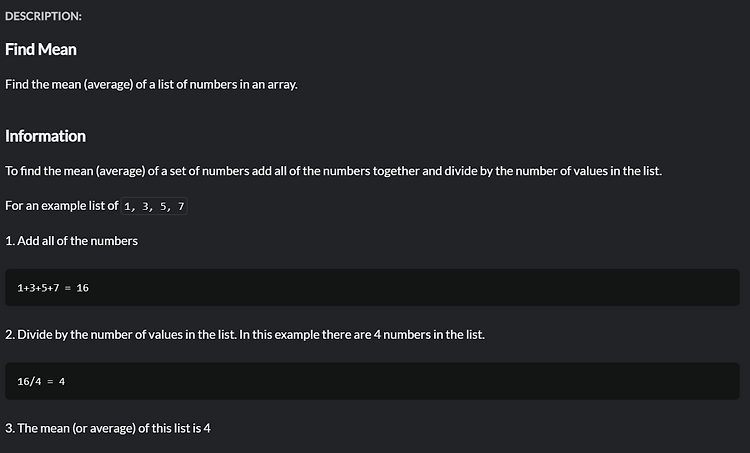Click step '3. The mean (or average) of this list'
The image size is (750, 453).
108,428
